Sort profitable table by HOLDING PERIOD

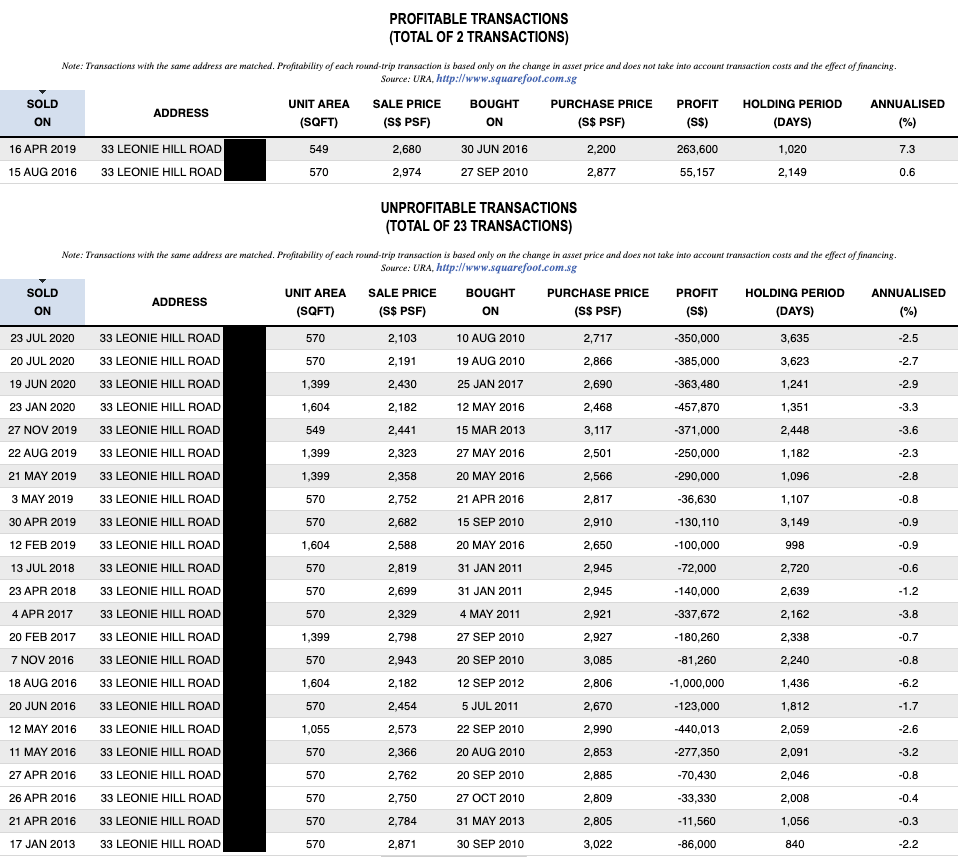(792, 113)
